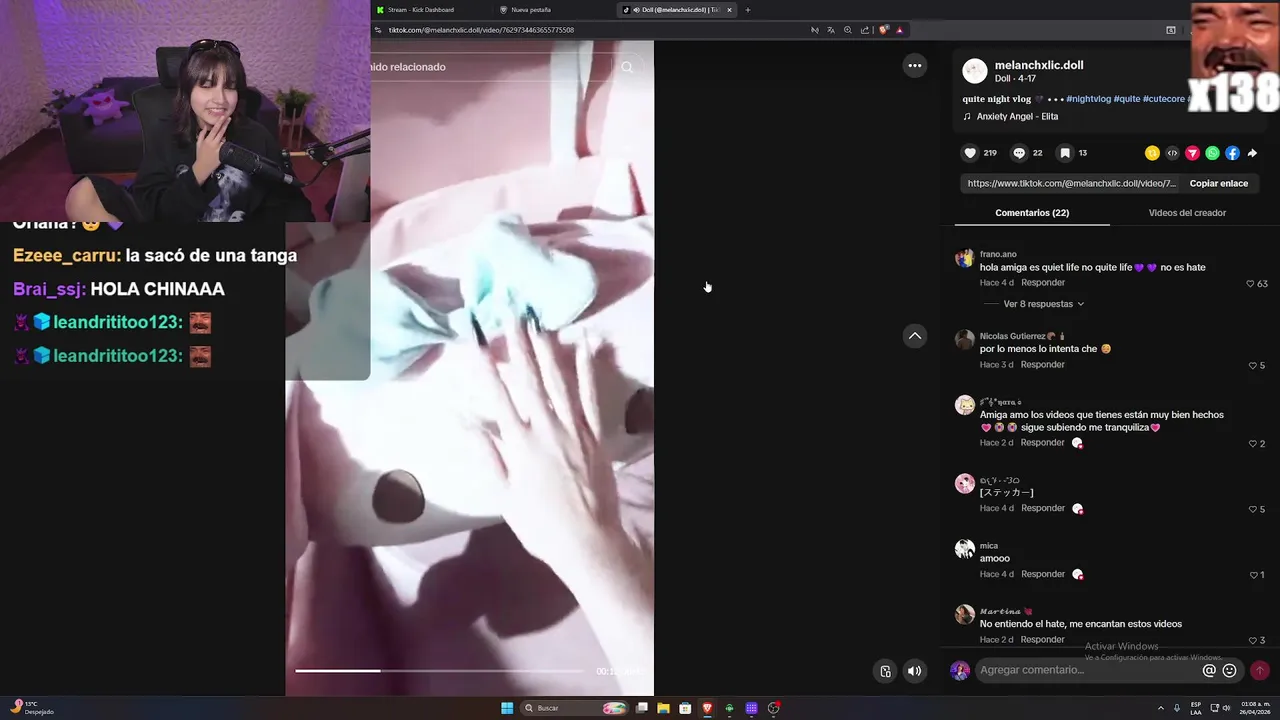Open Brave browser from taskbar
The height and width of the screenshot is (720, 1280).
[707, 708]
